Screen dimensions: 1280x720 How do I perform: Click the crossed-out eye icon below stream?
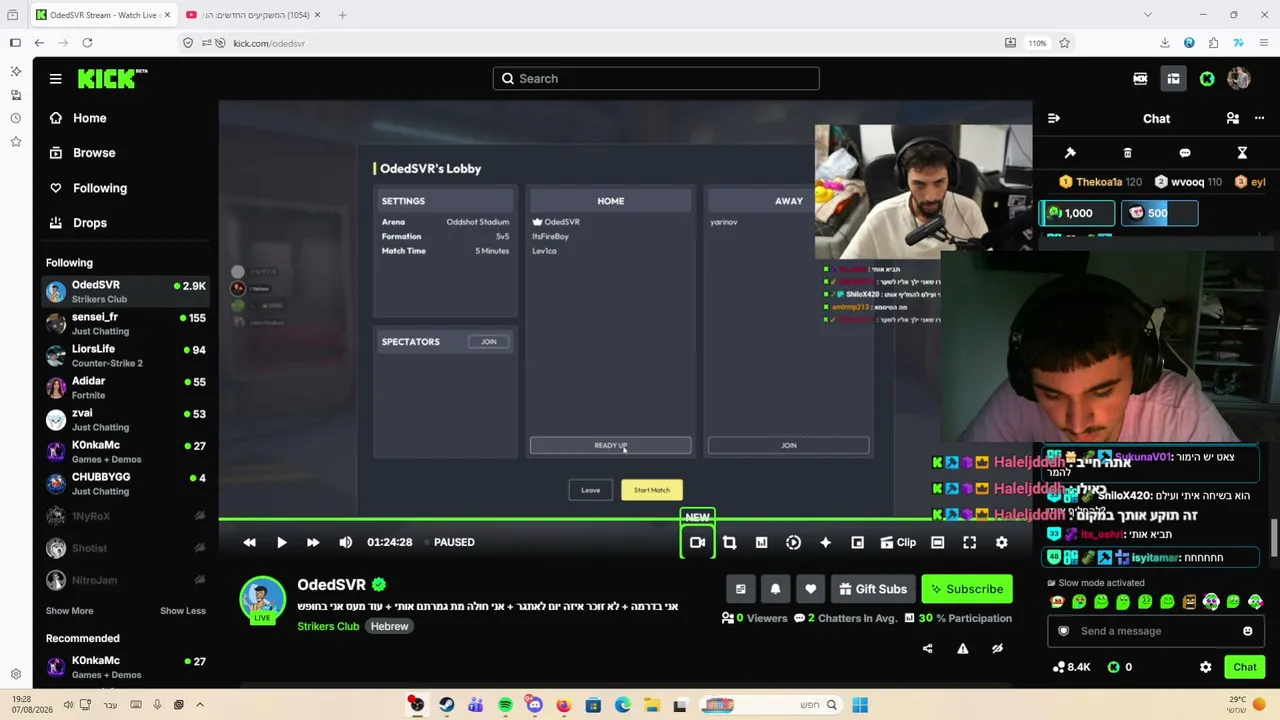pos(997,648)
